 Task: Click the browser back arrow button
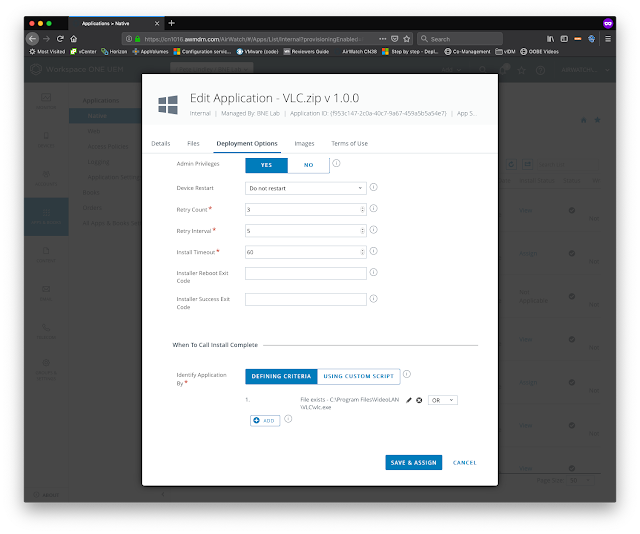point(33,39)
